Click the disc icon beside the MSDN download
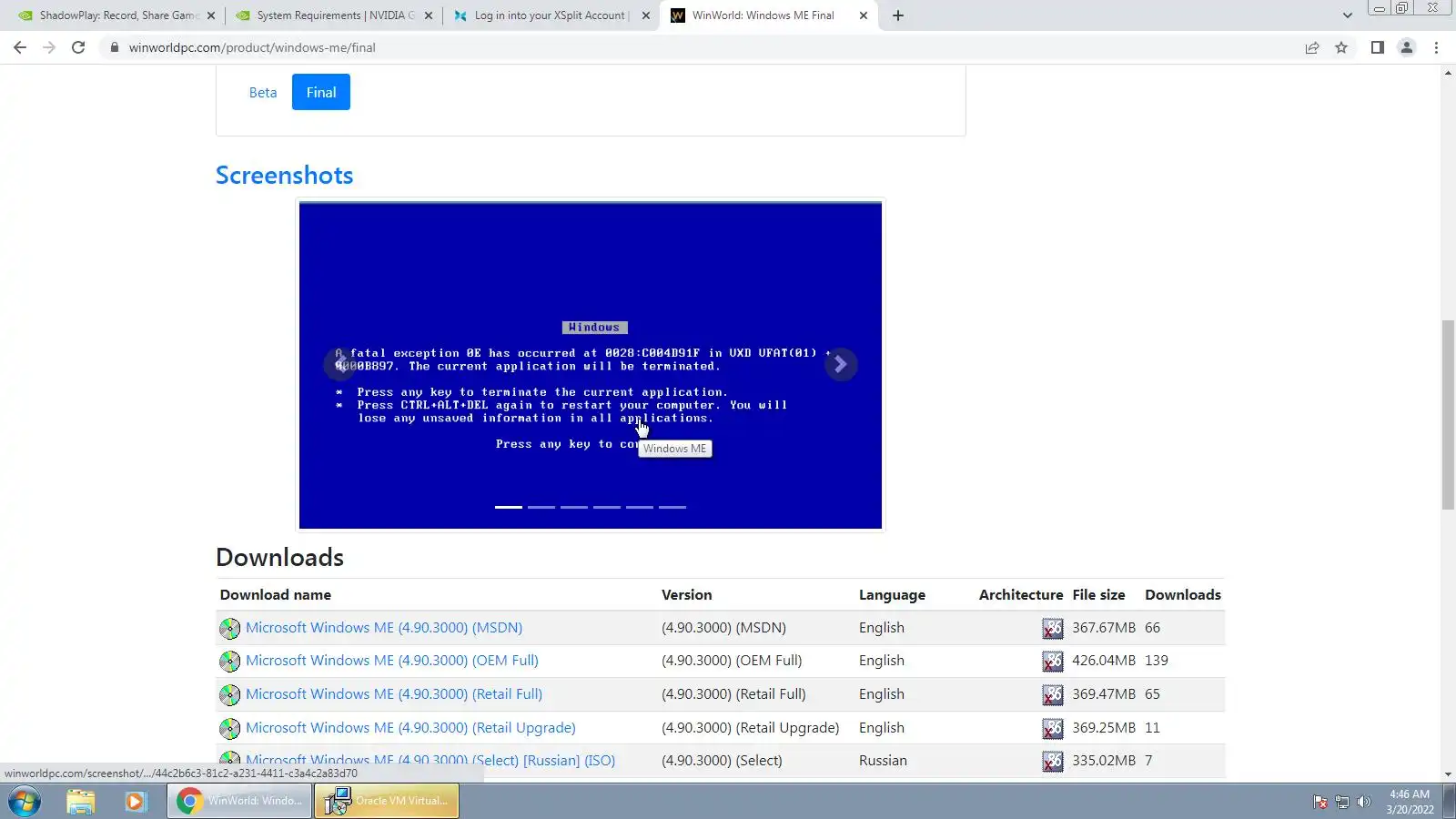This screenshot has width=1456, height=819. tap(230, 629)
